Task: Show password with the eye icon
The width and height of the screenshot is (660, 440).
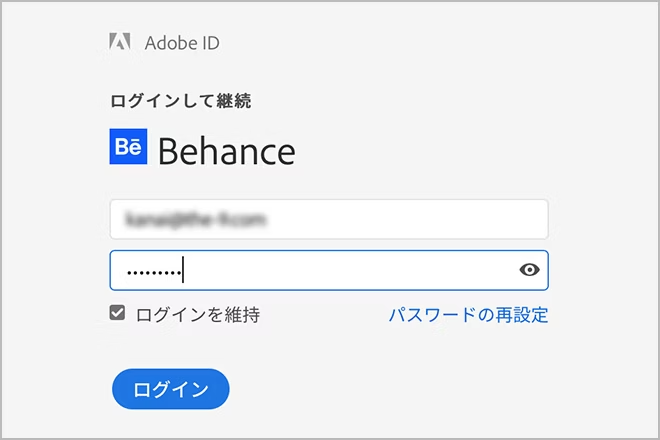Action: 530,269
